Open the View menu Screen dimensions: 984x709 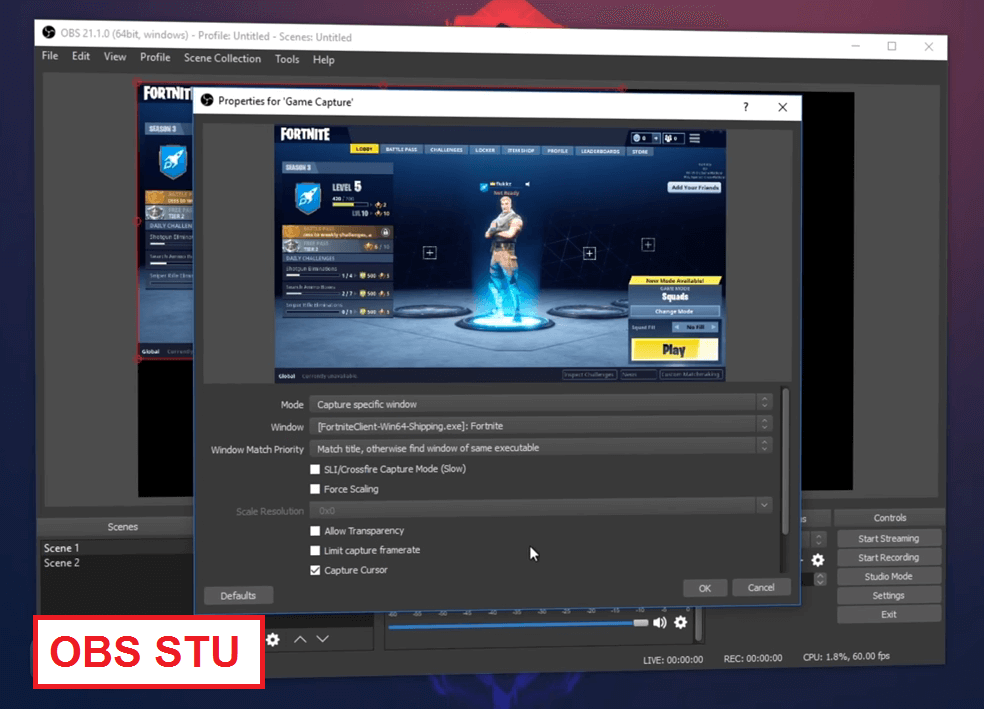pos(115,56)
